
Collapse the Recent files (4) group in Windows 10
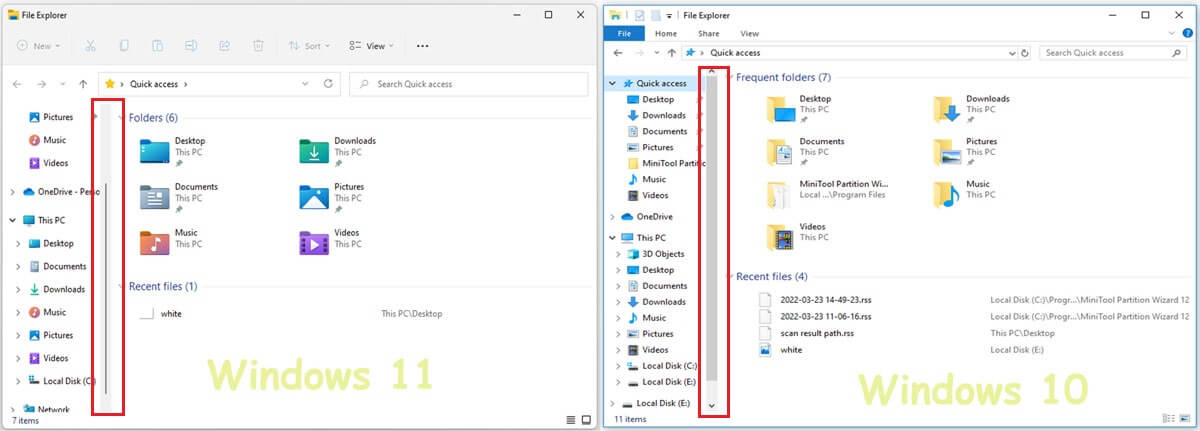coord(729,276)
